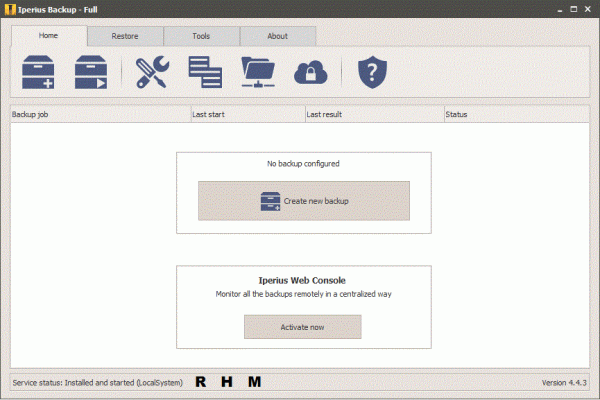600x400 pixels.
Task: Click the H indicator in the status bar
Action: [x=227, y=382]
